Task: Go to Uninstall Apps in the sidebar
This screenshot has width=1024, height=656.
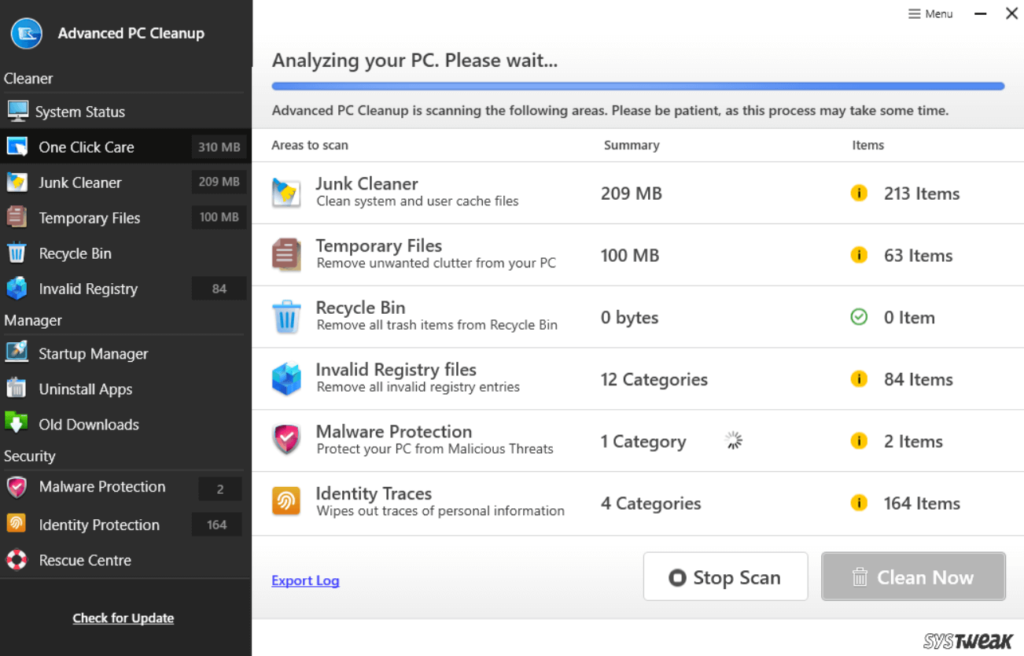Action: 125,389
